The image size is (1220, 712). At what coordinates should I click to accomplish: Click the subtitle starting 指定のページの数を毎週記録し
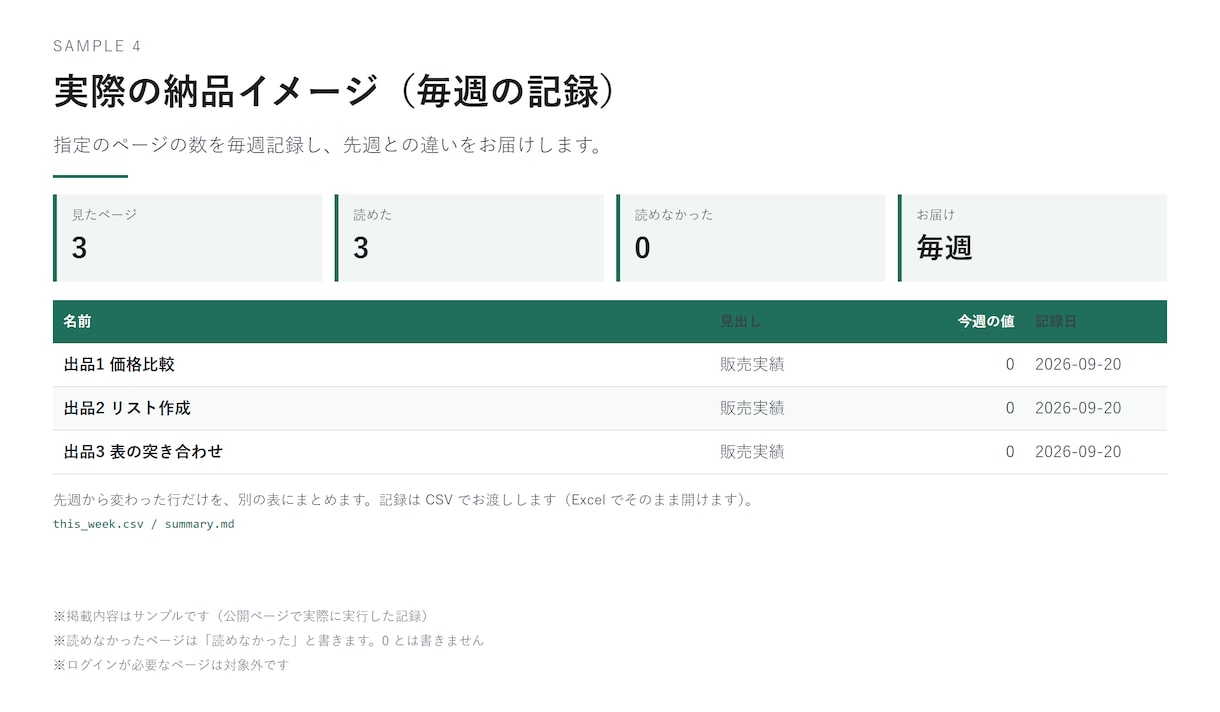pyautogui.click(x=329, y=145)
